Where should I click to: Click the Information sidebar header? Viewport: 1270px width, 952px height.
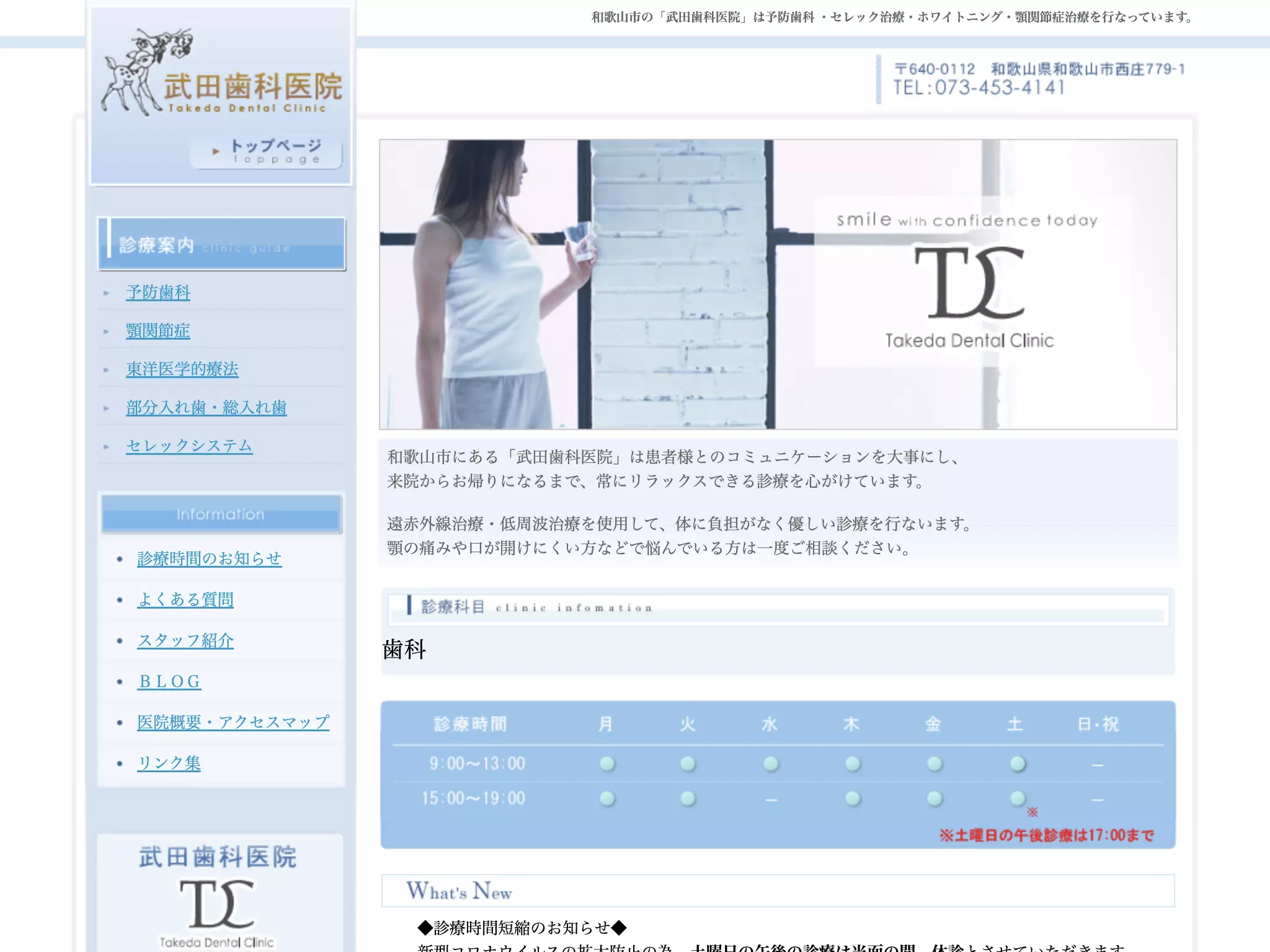pyautogui.click(x=221, y=514)
